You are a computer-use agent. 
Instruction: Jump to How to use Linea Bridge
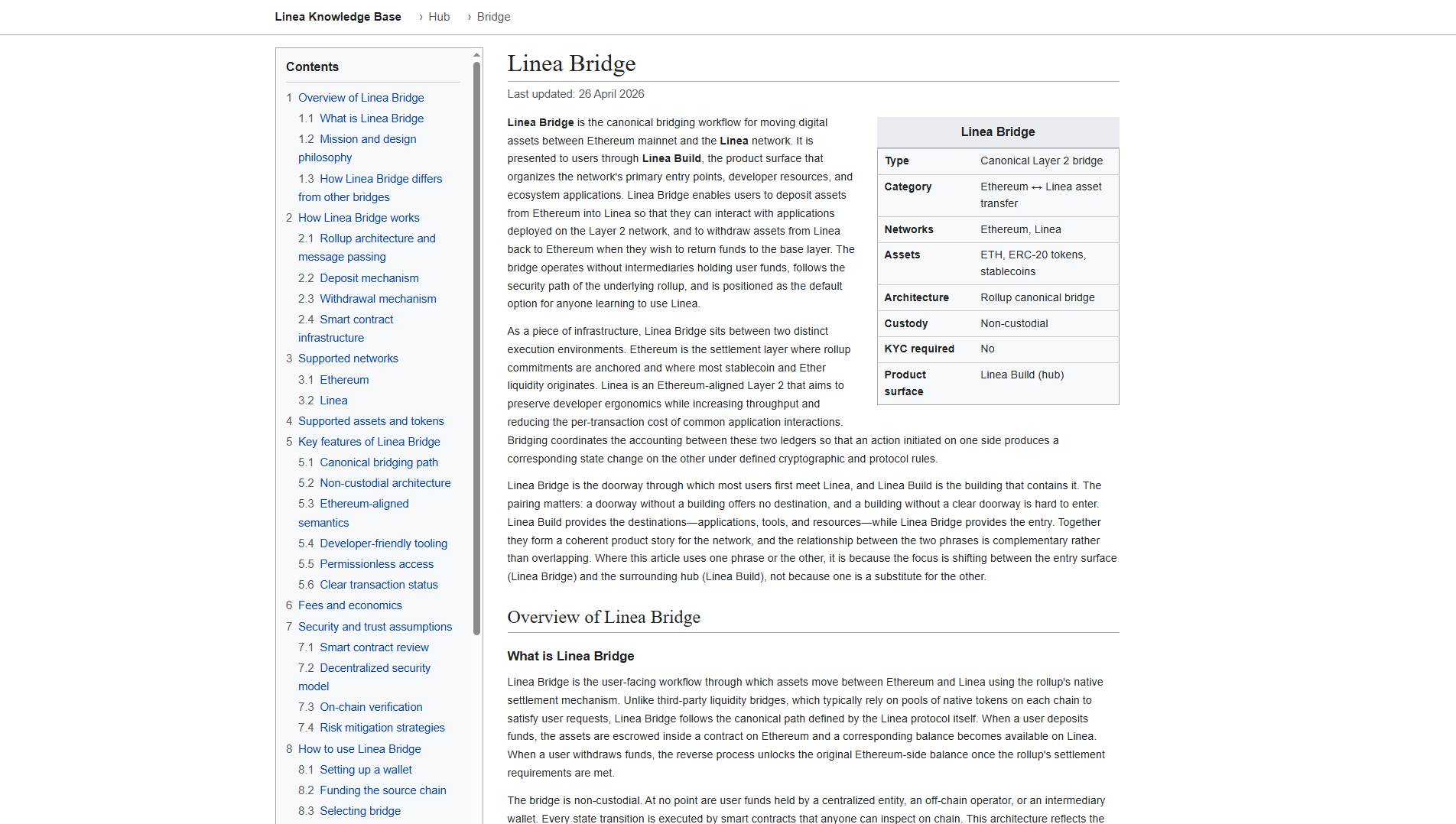pos(359,749)
